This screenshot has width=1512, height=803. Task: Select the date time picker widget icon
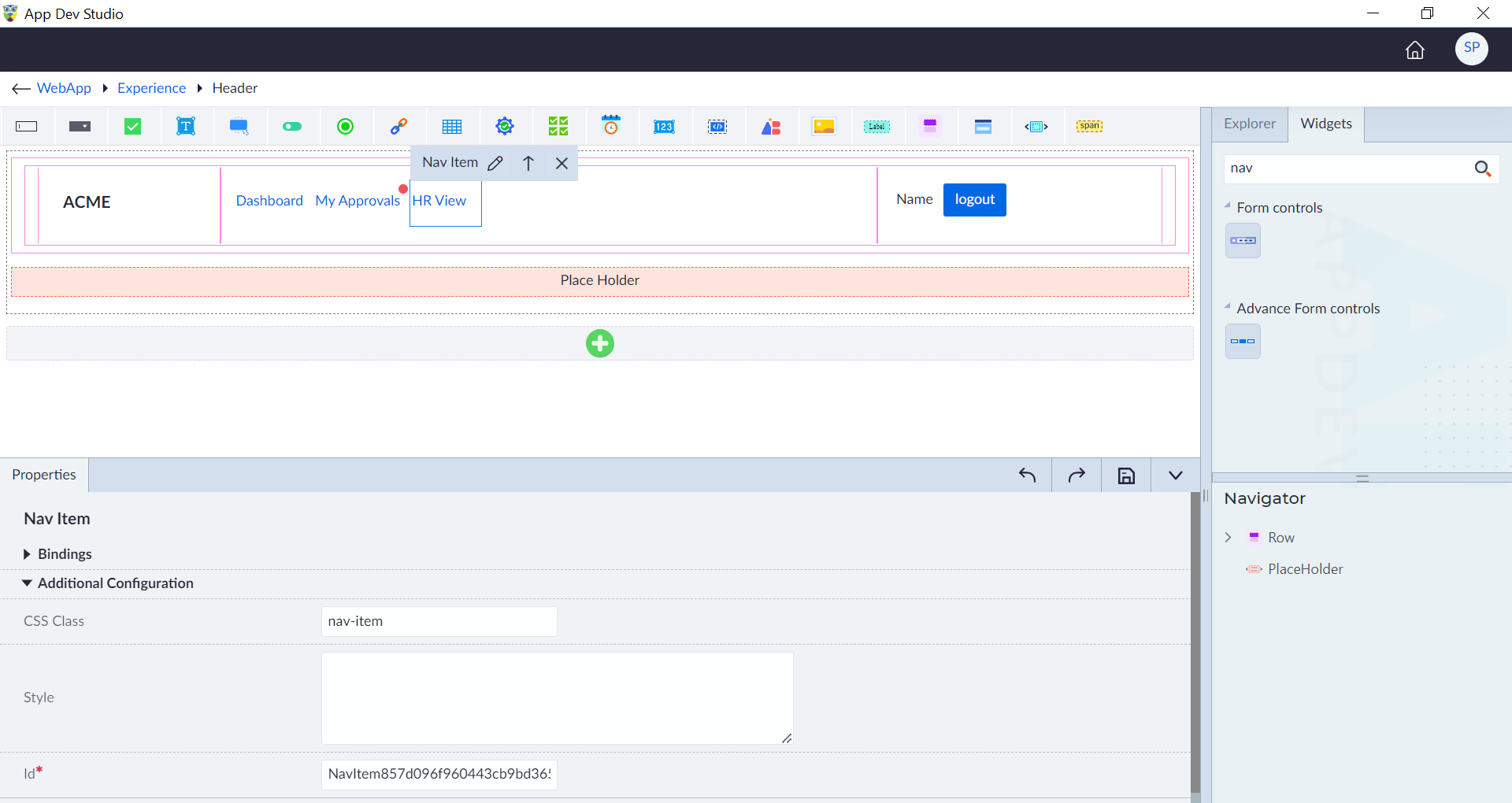[611, 126]
